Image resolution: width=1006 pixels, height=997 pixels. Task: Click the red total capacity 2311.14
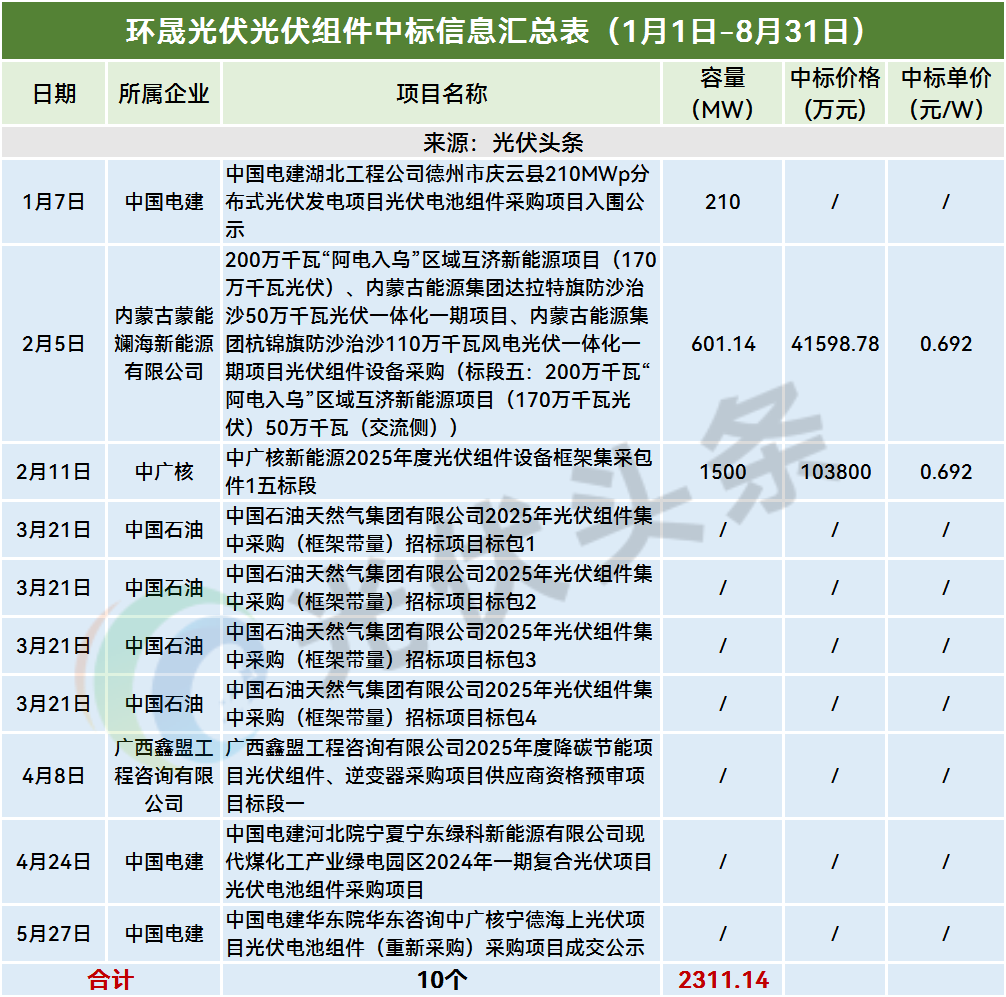722,980
